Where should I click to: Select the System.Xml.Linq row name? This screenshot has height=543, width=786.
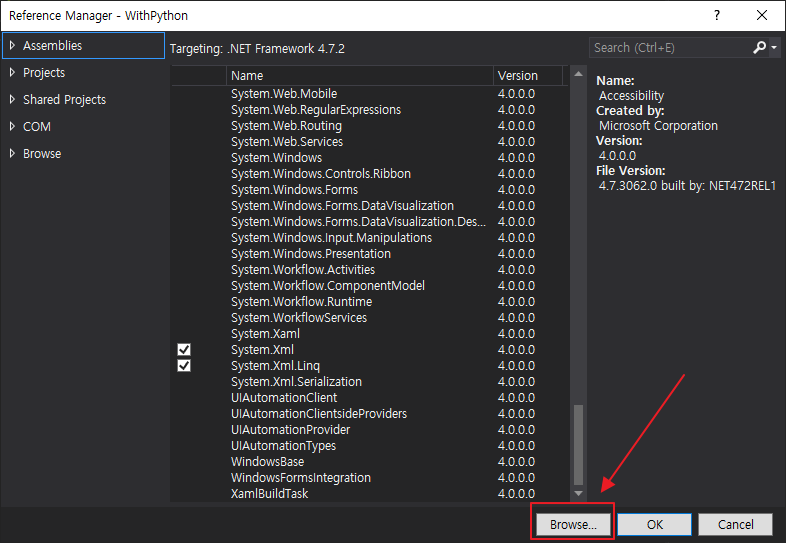275,366
